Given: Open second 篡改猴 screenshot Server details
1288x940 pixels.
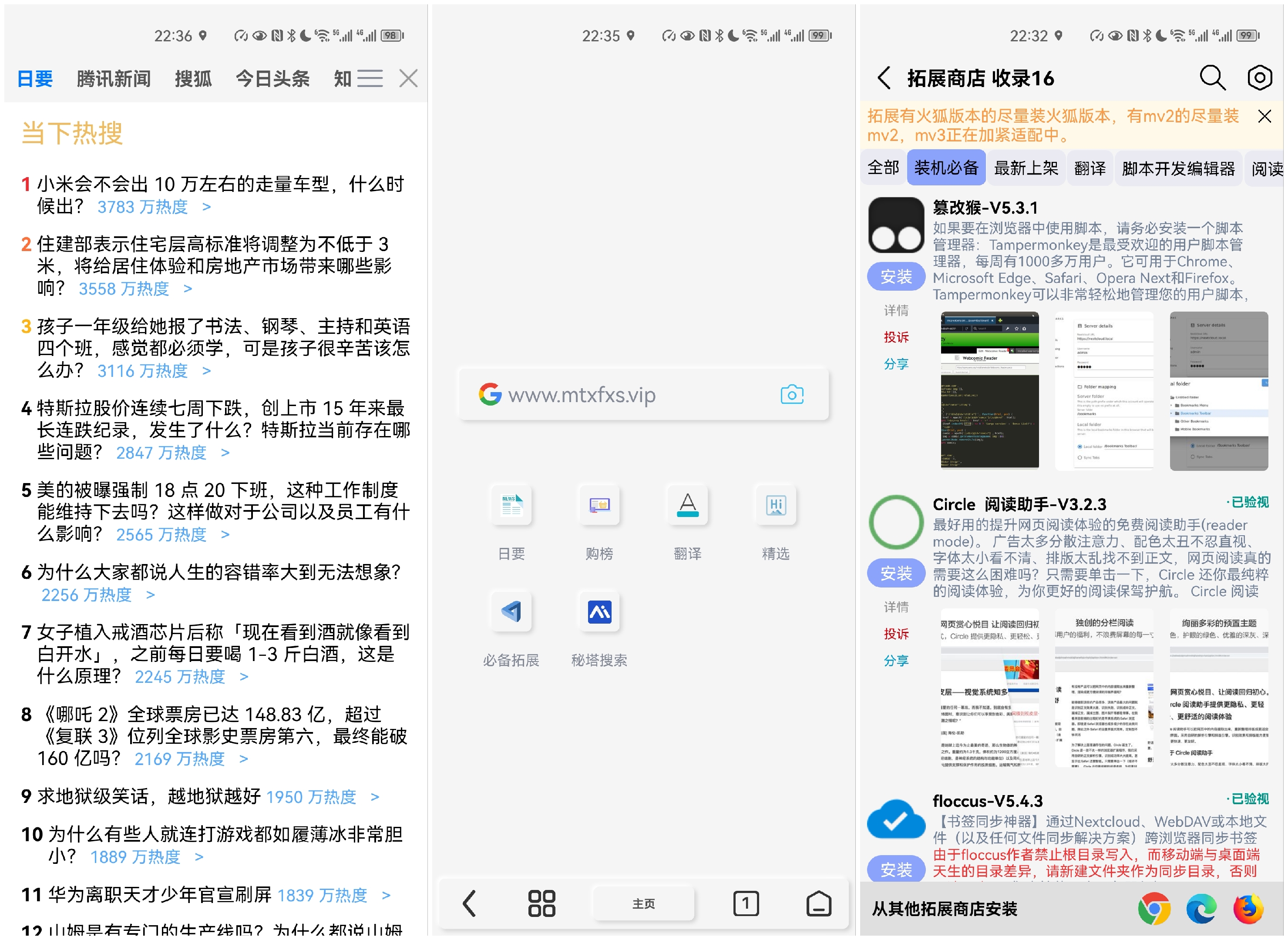Looking at the screenshot, I should click(1104, 391).
